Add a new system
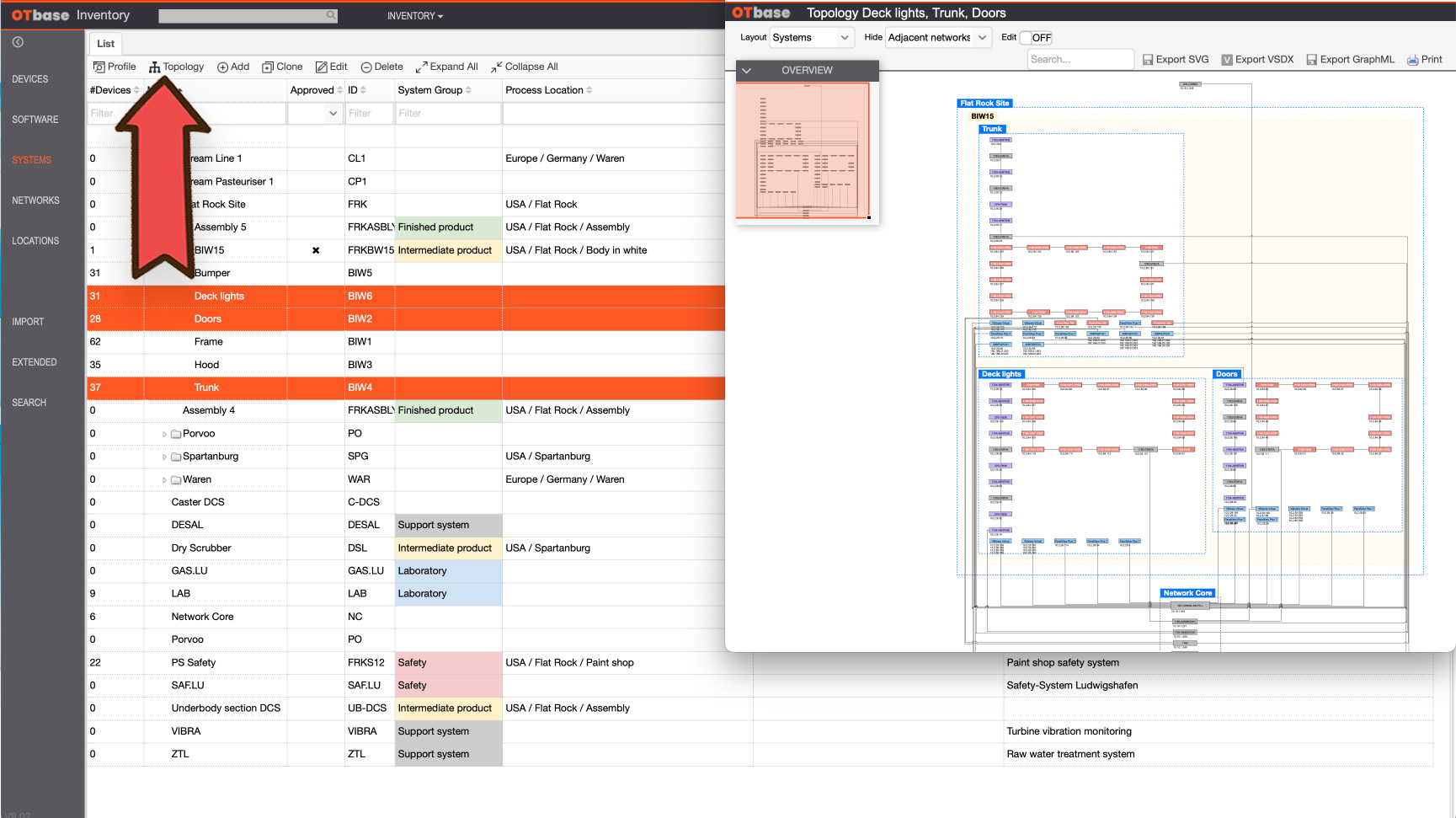Image resolution: width=1456 pixels, height=818 pixels. pos(233,67)
